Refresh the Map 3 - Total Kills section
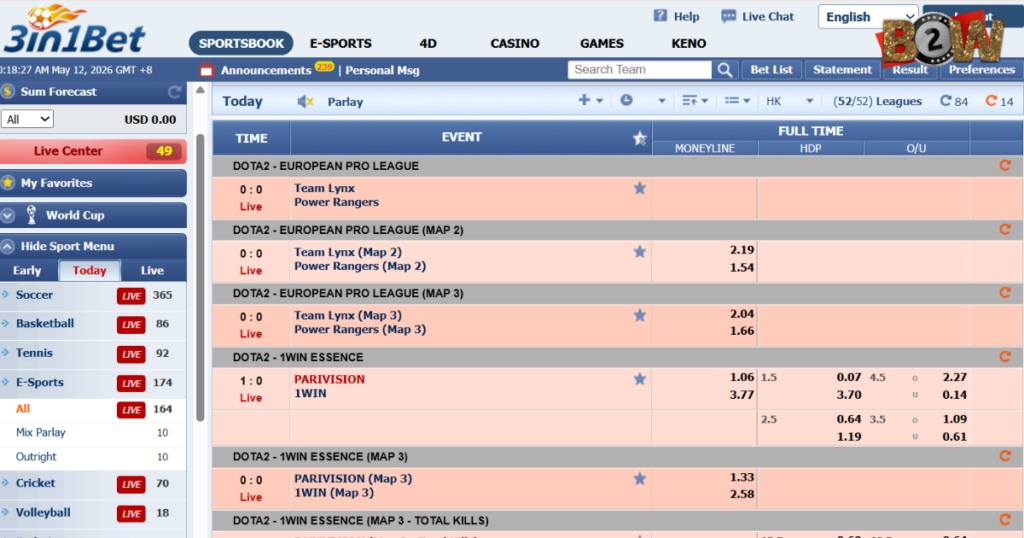1024x538 pixels. (1005, 520)
